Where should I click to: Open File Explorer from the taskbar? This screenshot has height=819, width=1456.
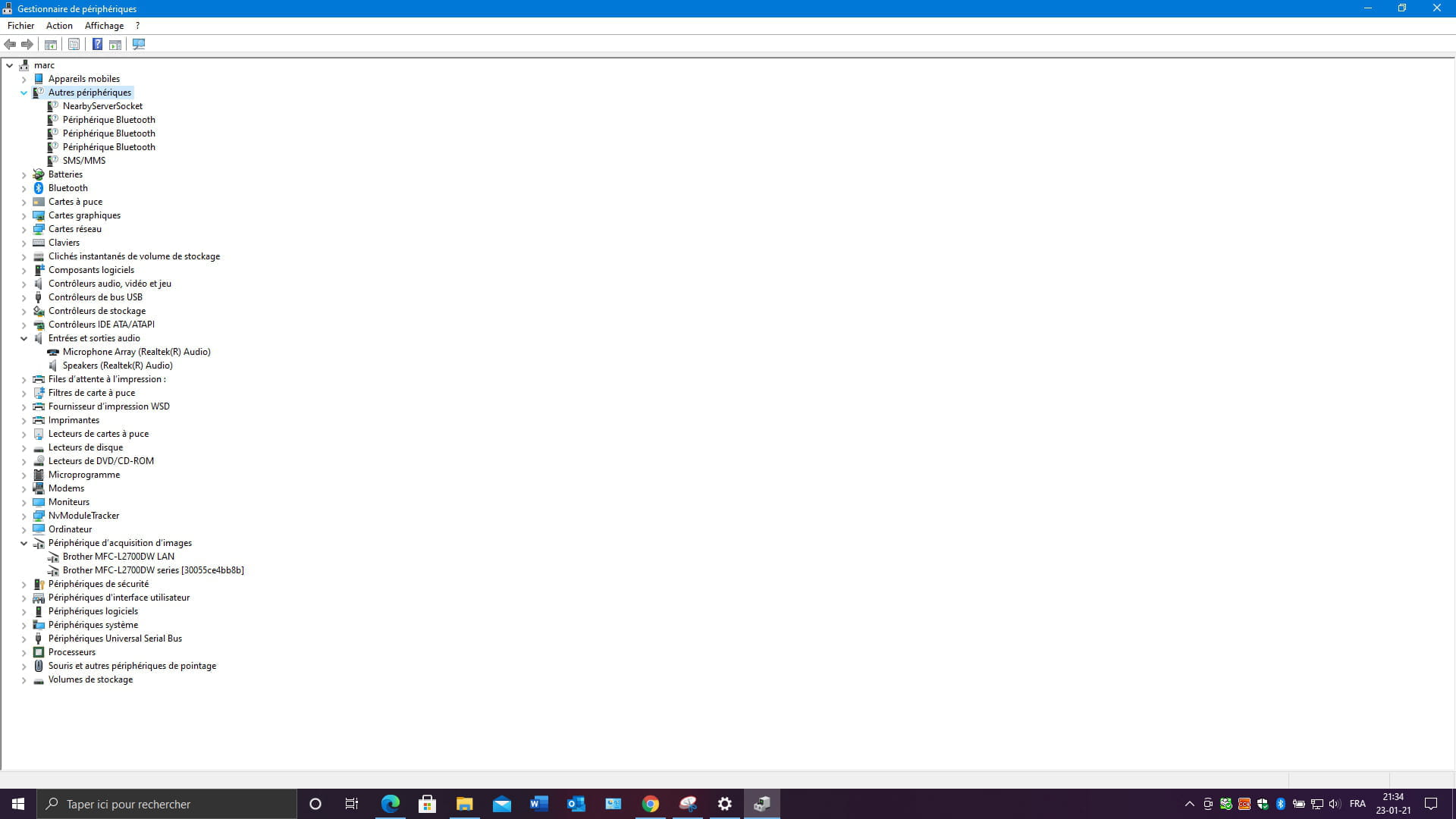click(x=464, y=804)
